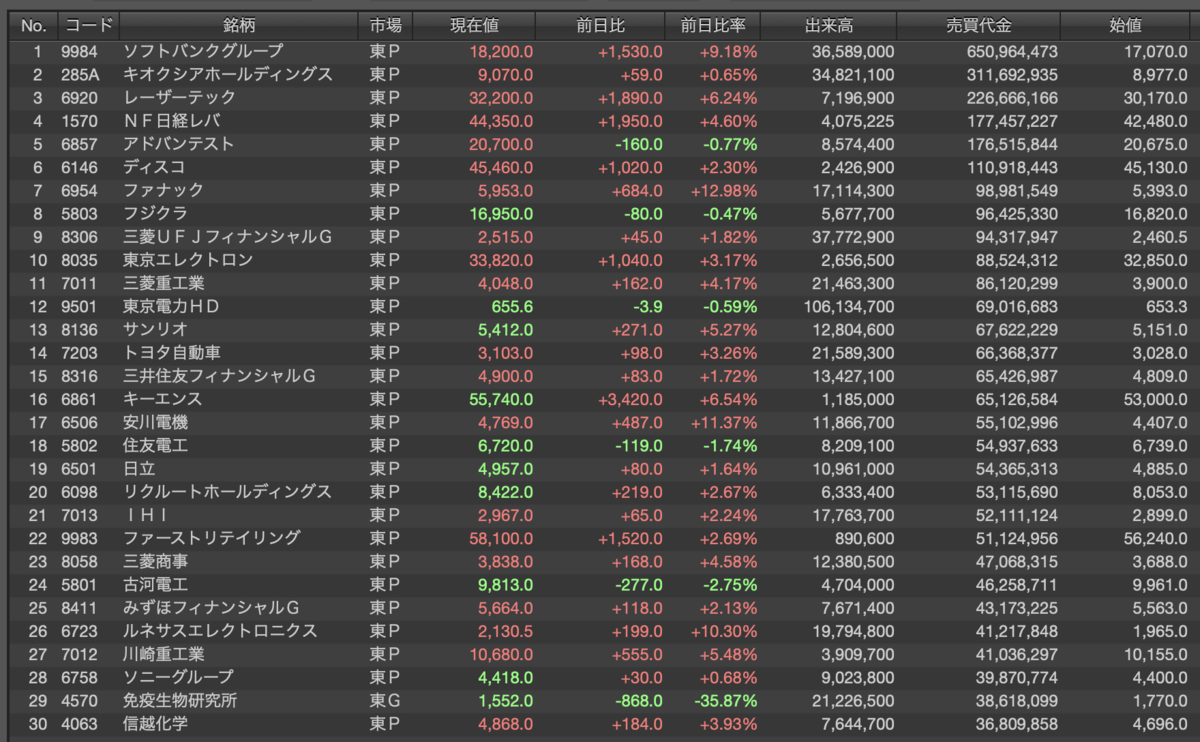Click the 前日比 column header
The height and width of the screenshot is (742, 1200).
pyautogui.click(x=600, y=25)
